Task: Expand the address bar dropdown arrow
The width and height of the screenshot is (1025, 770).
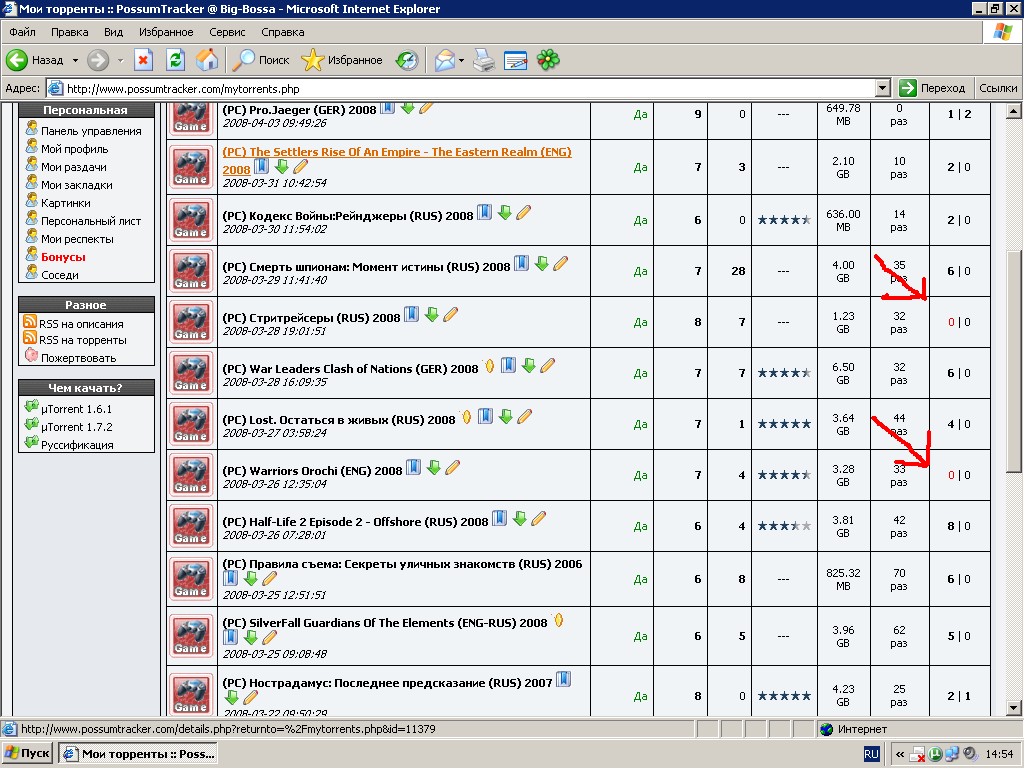Action: 882,88
